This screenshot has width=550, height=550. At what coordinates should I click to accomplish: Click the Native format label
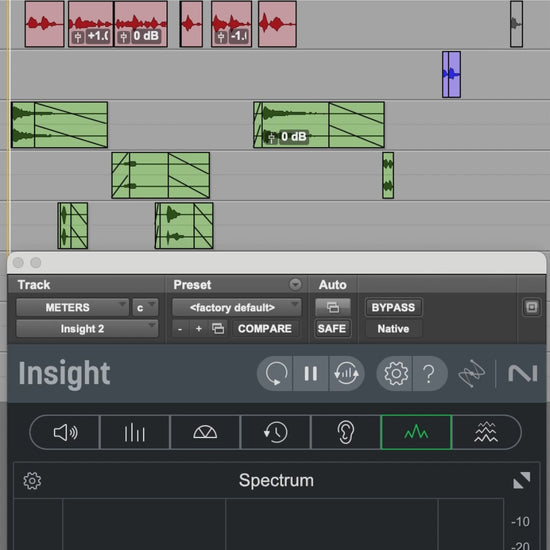coord(393,329)
